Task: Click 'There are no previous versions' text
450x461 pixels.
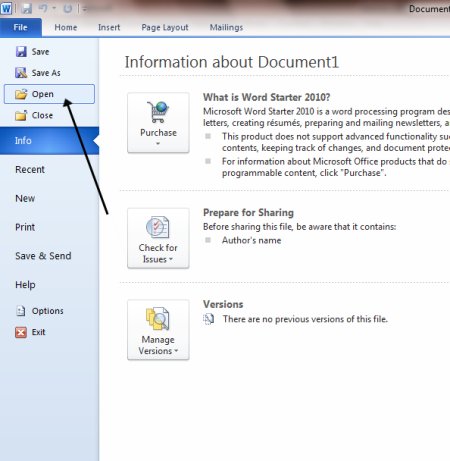Action: 305,319
